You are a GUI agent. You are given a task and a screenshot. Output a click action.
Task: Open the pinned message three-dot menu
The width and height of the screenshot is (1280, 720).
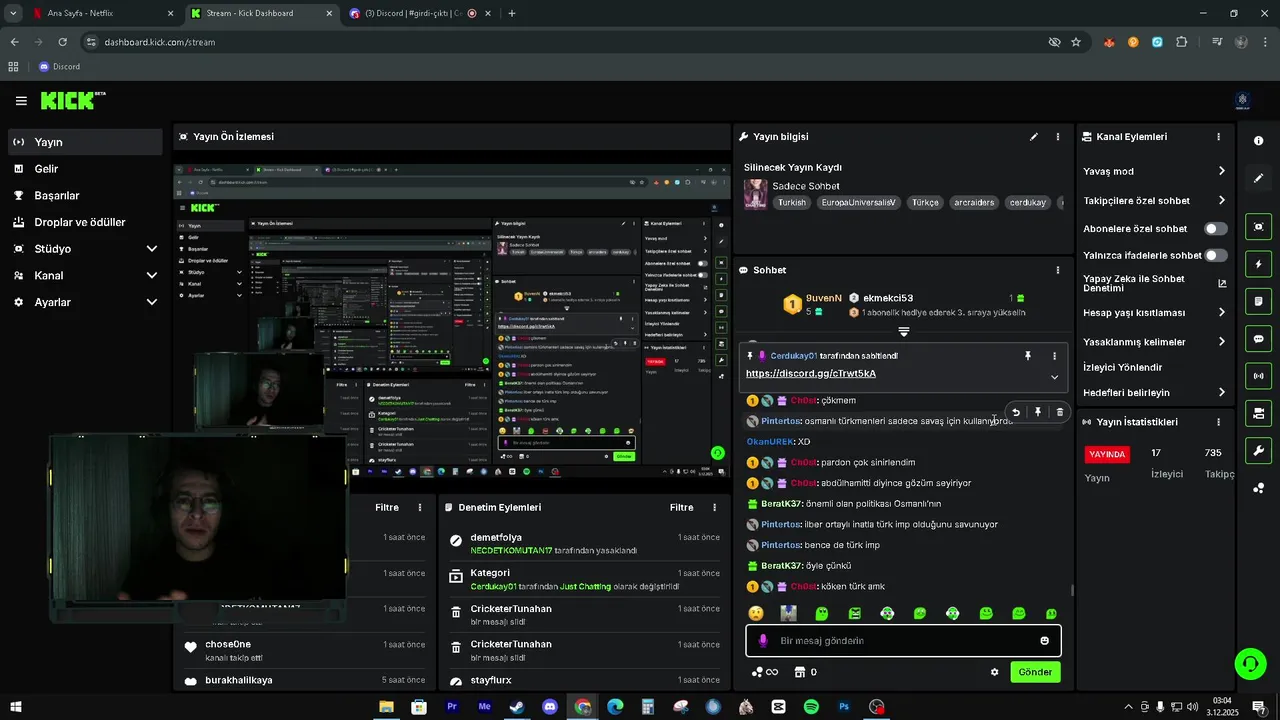[x=1054, y=356]
